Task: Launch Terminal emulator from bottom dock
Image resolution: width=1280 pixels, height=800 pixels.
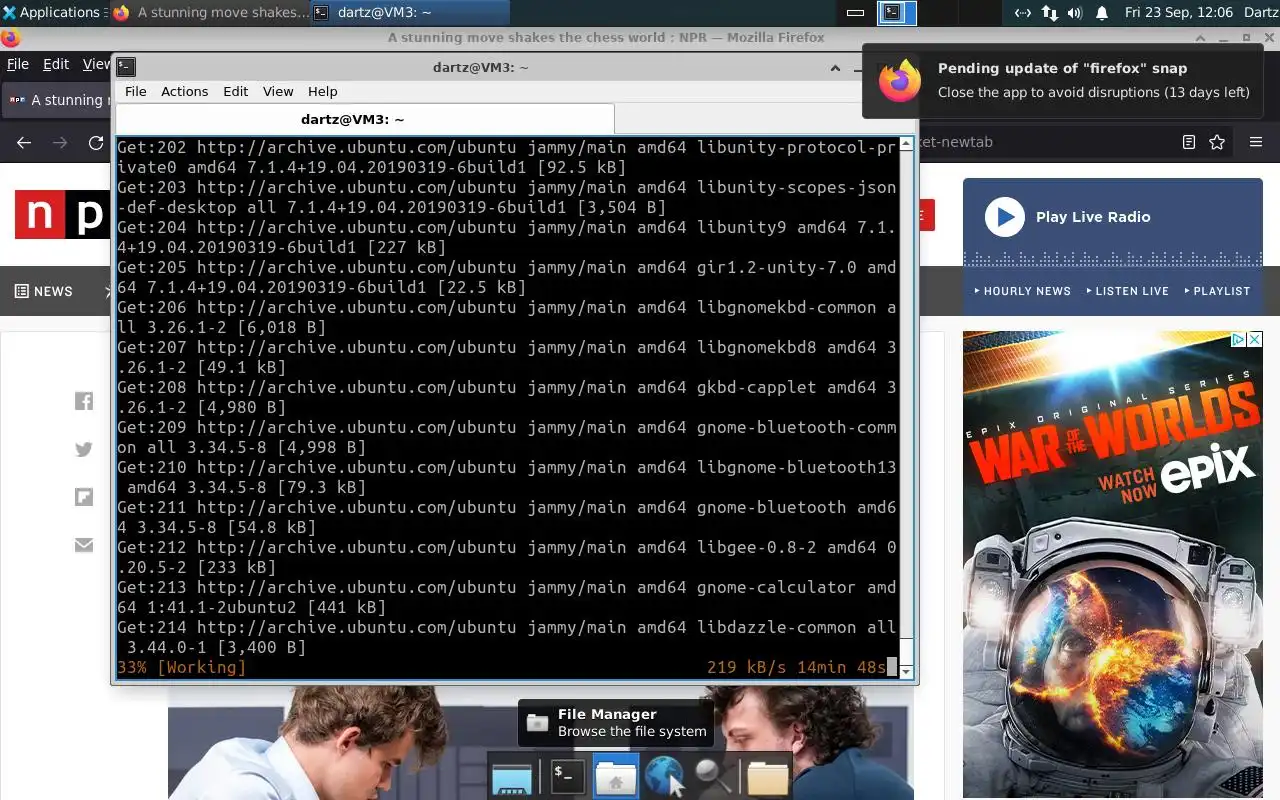Action: coord(567,776)
